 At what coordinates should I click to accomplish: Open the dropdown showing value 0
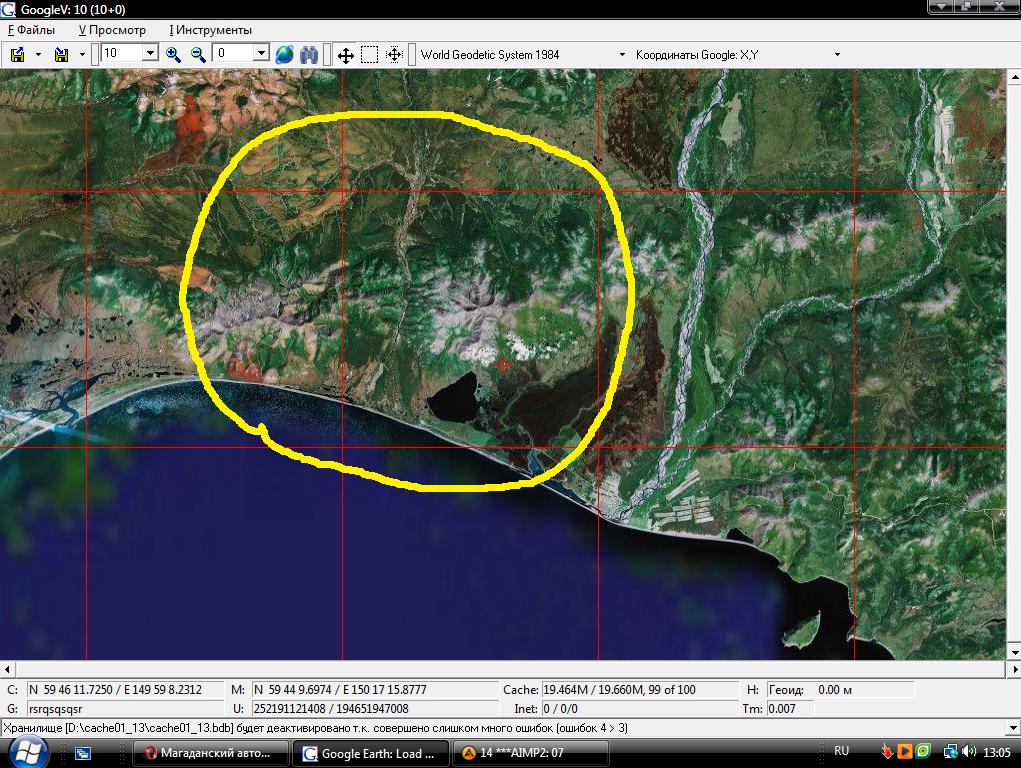pyautogui.click(x=261, y=53)
